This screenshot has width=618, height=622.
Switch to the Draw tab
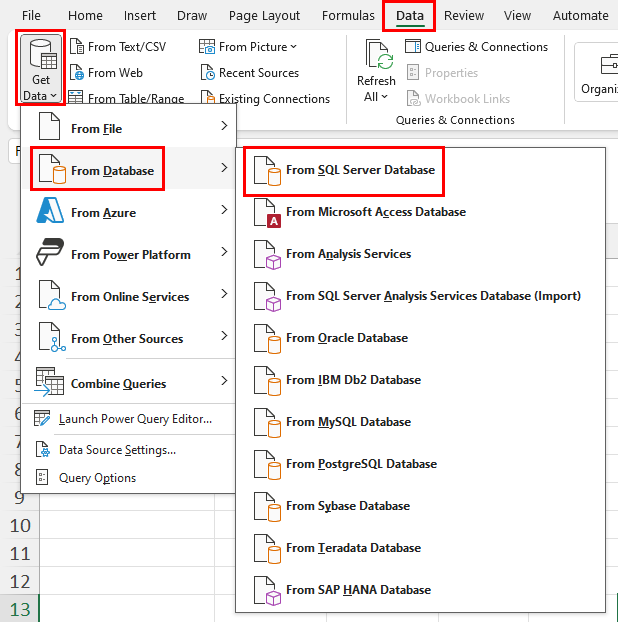pyautogui.click(x=192, y=15)
